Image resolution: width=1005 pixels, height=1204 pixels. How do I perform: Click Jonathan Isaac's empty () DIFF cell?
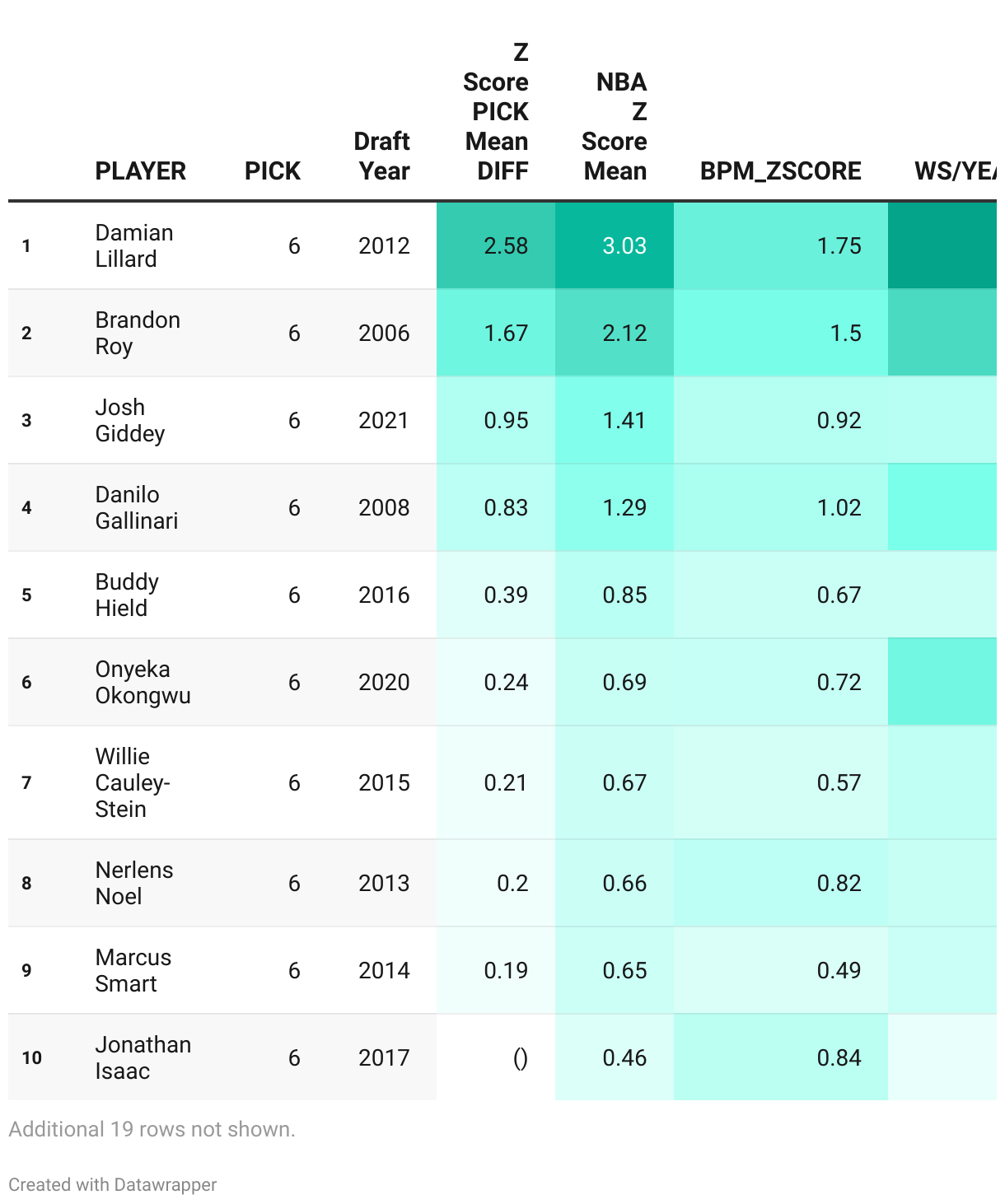click(x=496, y=1057)
